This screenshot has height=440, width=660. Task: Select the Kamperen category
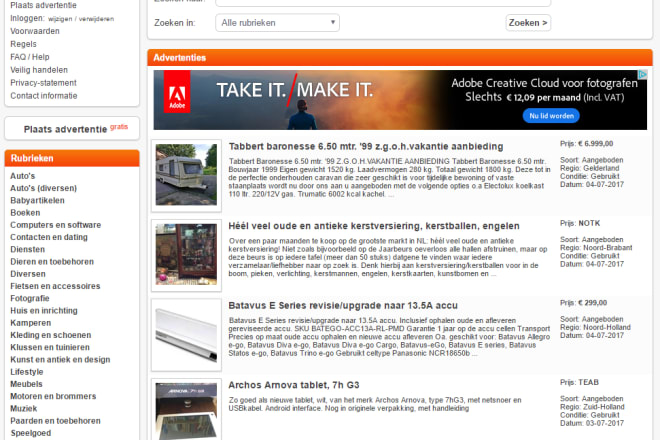(x=31, y=323)
